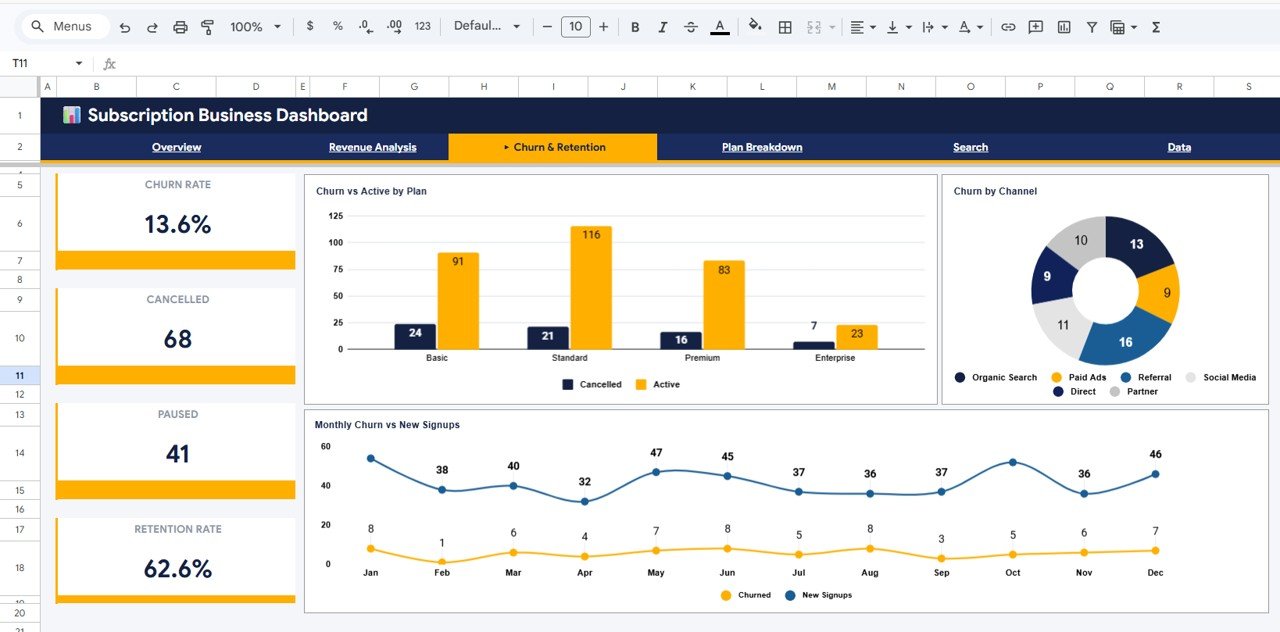Select the Paint format tool
The width and height of the screenshot is (1280, 632).
pos(207,27)
